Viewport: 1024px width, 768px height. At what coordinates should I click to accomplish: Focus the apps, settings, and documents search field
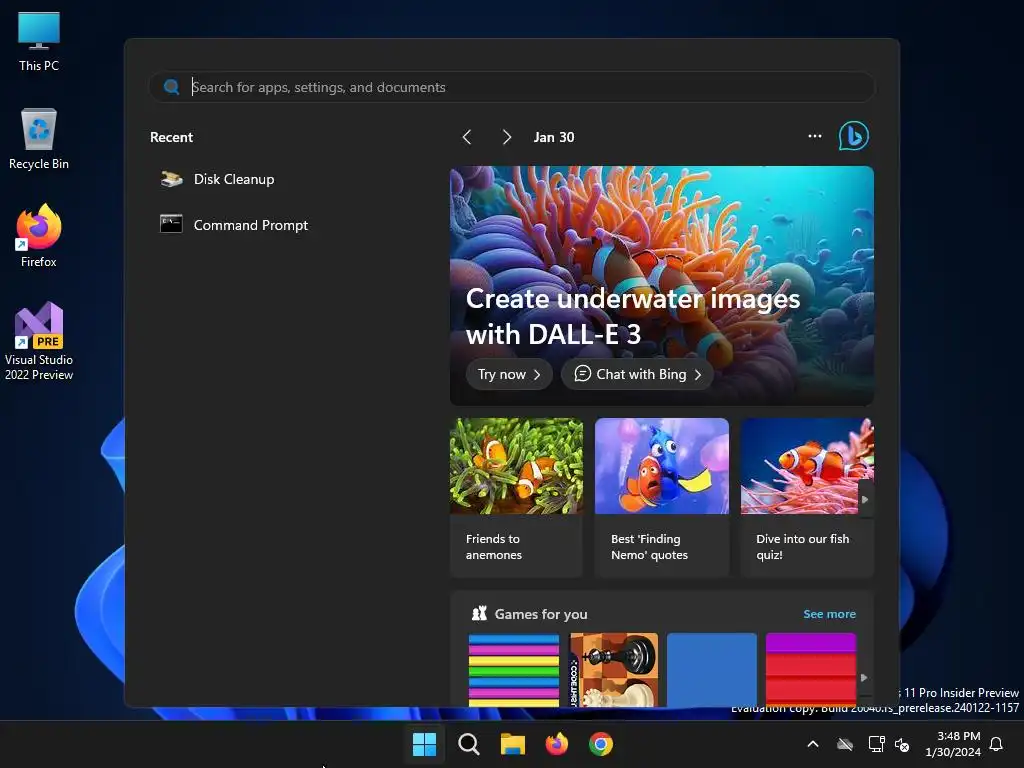[511, 87]
